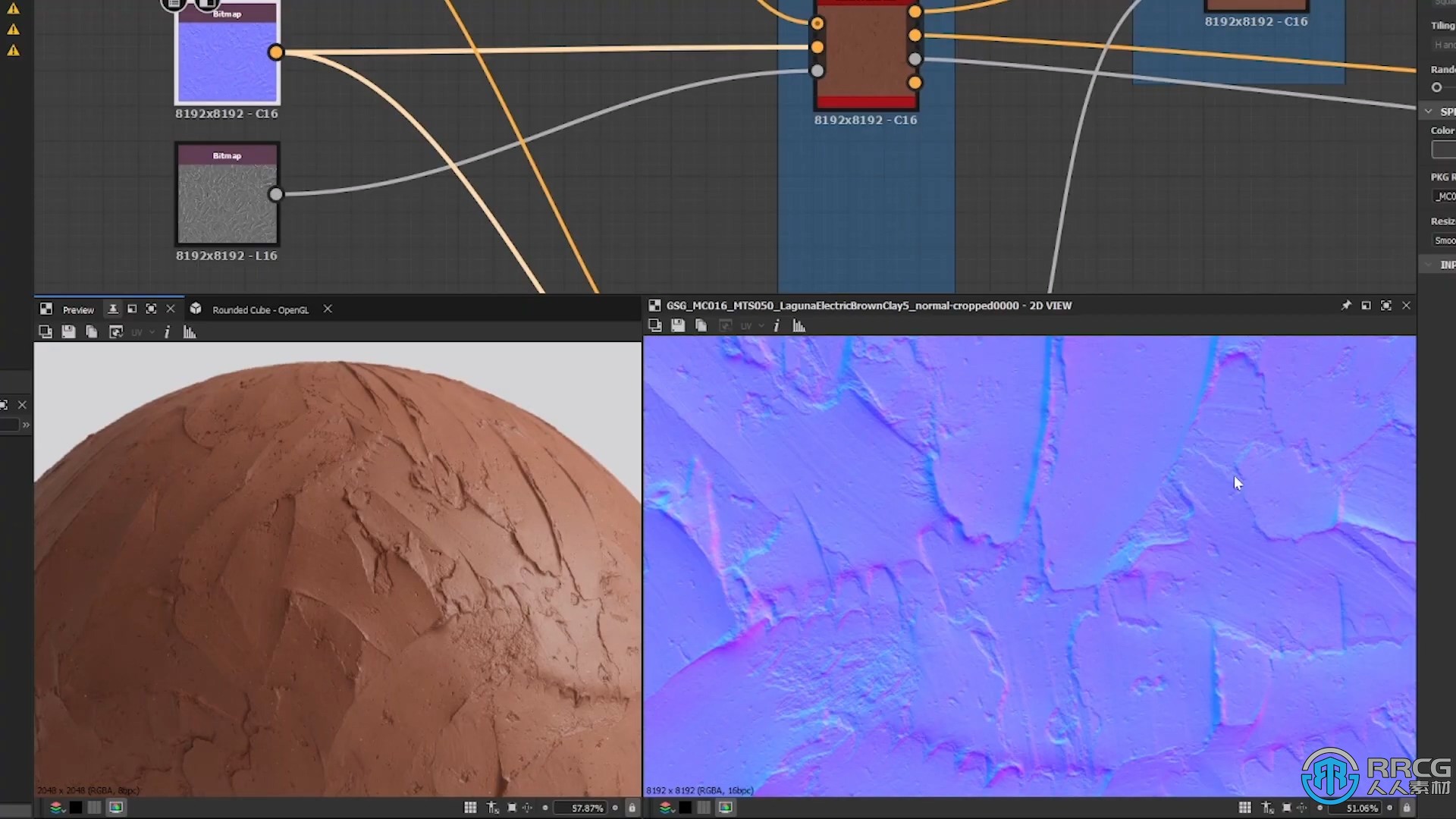Image resolution: width=1456 pixels, height=819 pixels.
Task: Toggle alpha channel display in Preview bottom bar
Action: (94, 808)
